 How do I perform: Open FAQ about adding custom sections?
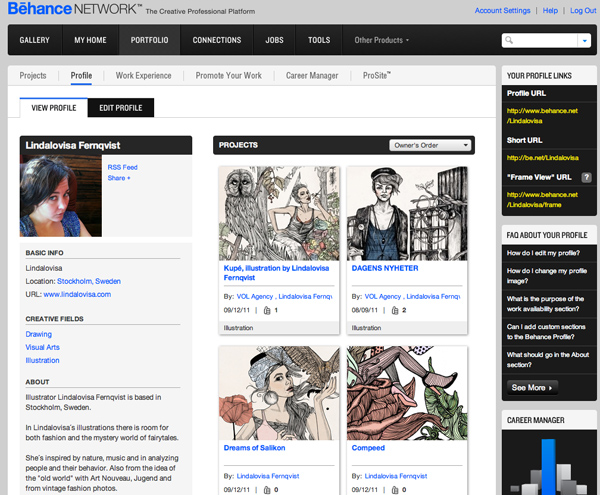tap(546, 332)
